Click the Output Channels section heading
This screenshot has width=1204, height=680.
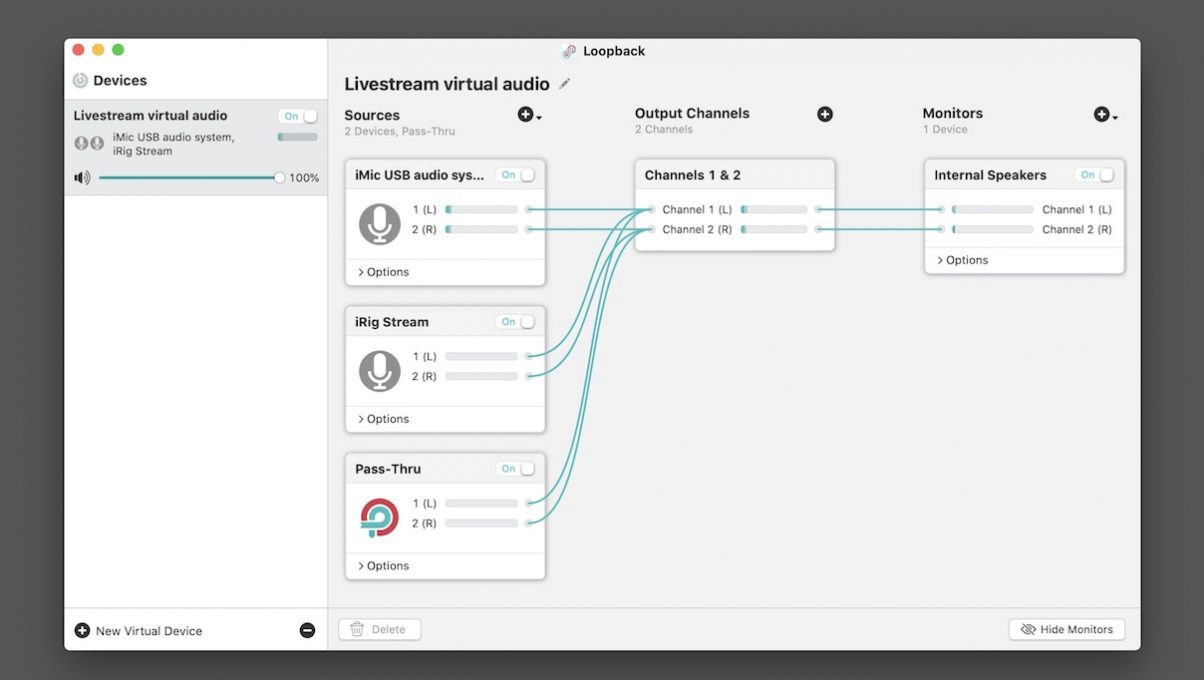click(692, 113)
